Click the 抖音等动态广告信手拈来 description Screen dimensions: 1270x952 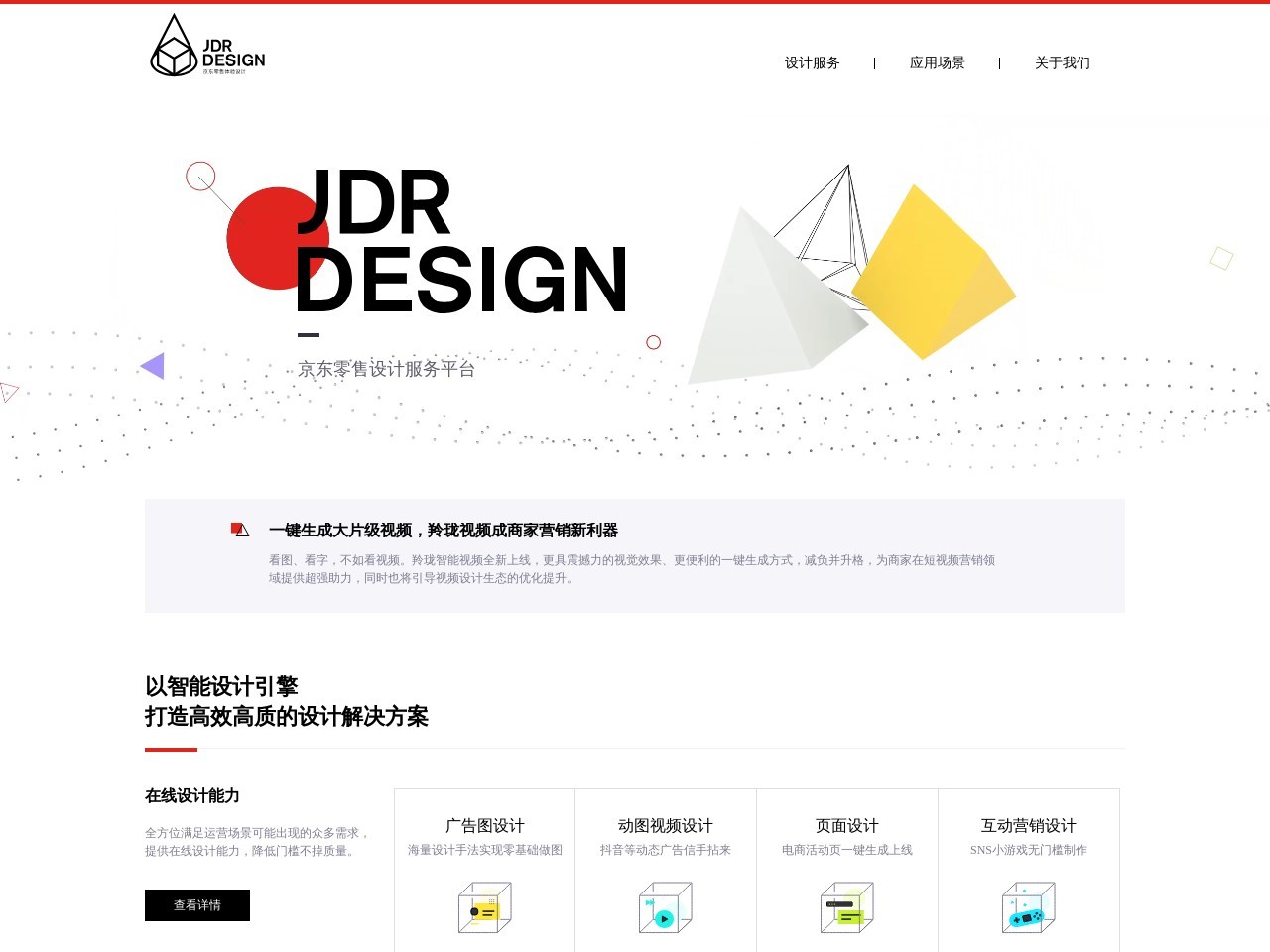pyautogui.click(x=666, y=850)
